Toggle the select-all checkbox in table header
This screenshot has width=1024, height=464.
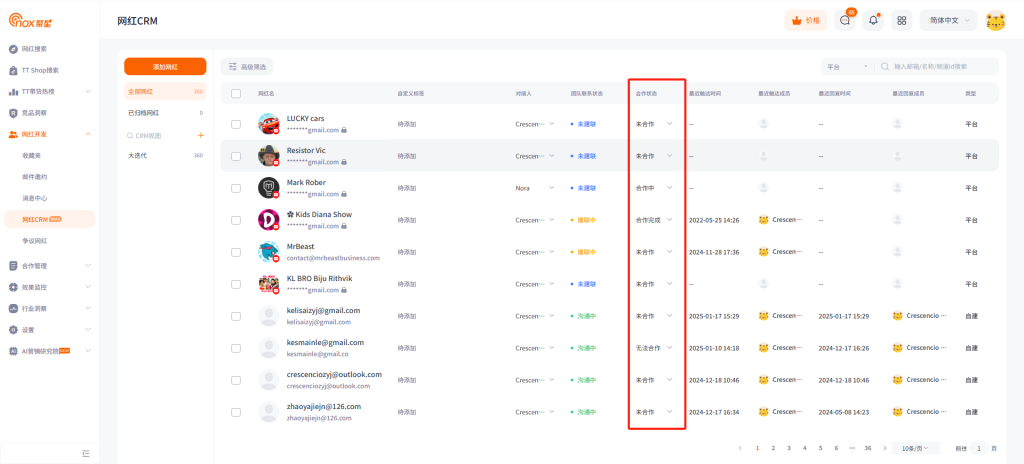(x=236, y=93)
